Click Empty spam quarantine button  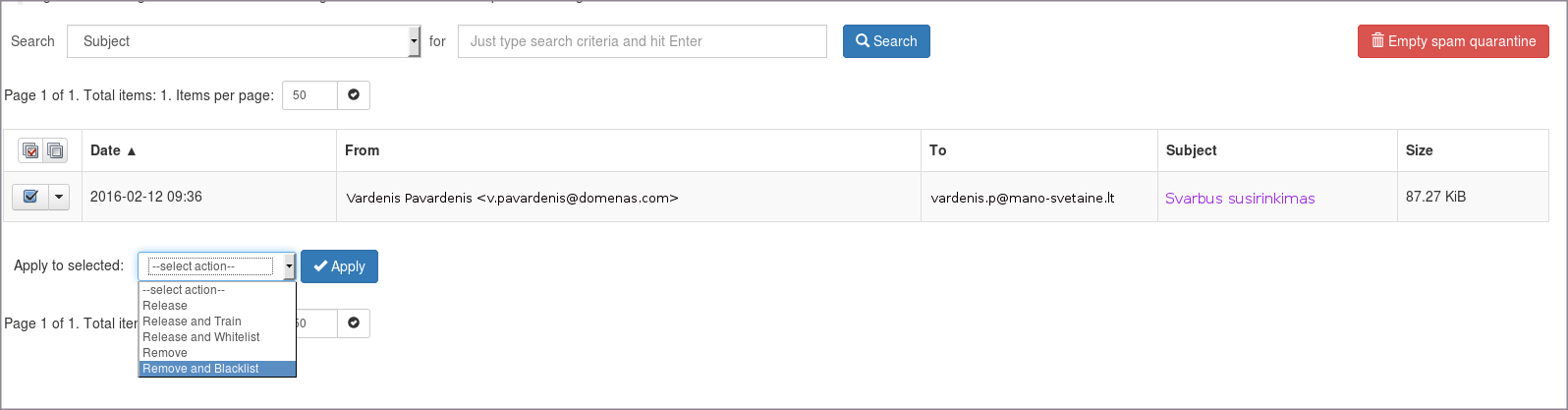pyautogui.click(x=1453, y=41)
